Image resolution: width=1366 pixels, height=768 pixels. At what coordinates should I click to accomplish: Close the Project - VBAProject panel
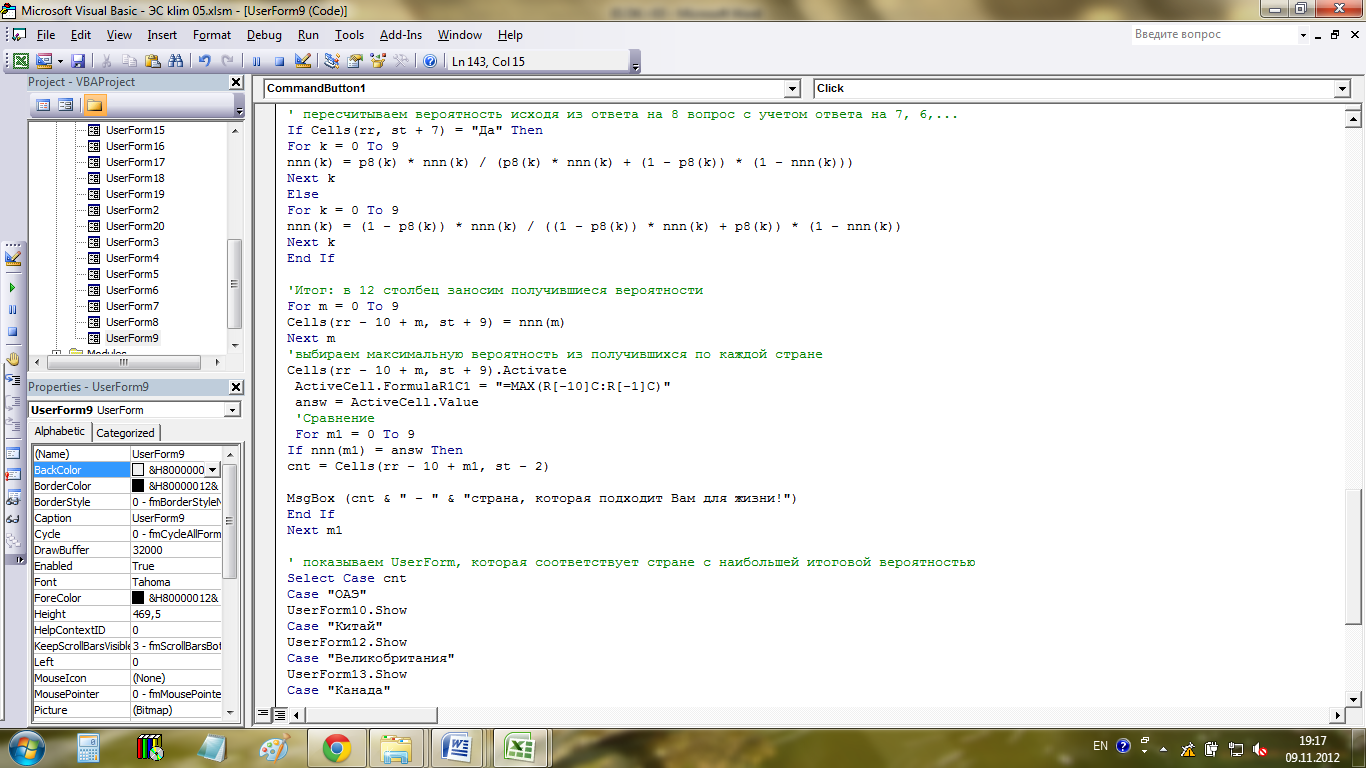pos(236,82)
